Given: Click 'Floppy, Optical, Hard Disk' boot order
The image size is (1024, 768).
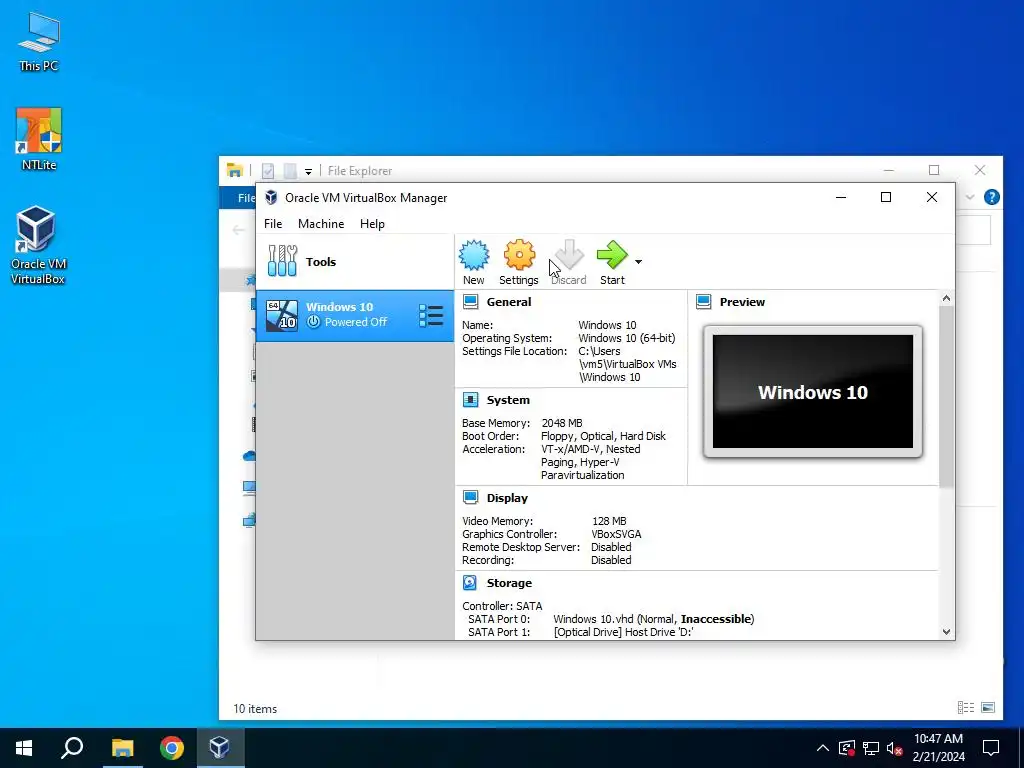Looking at the screenshot, I should [603, 436].
